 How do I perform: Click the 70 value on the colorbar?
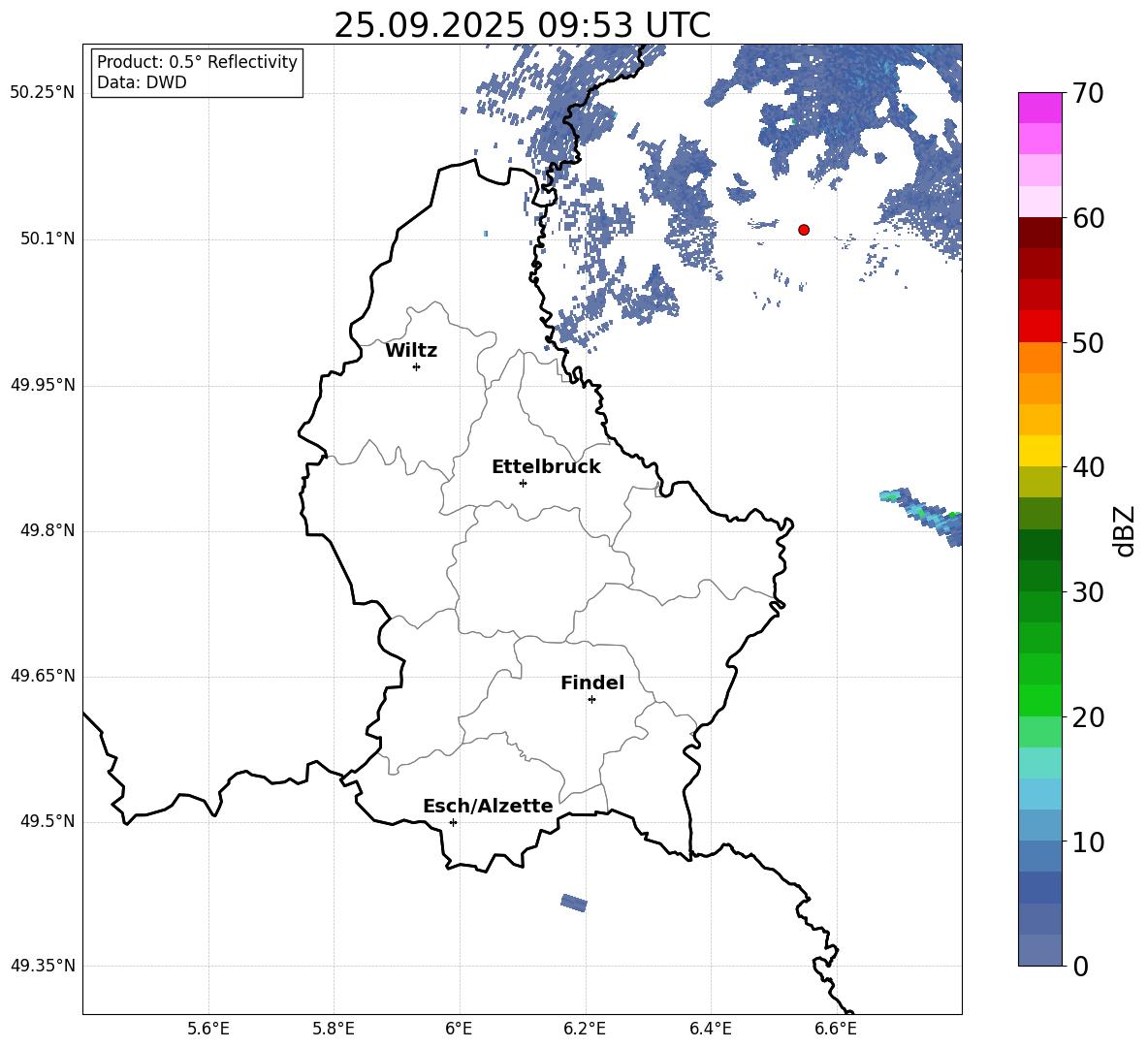[1088, 94]
